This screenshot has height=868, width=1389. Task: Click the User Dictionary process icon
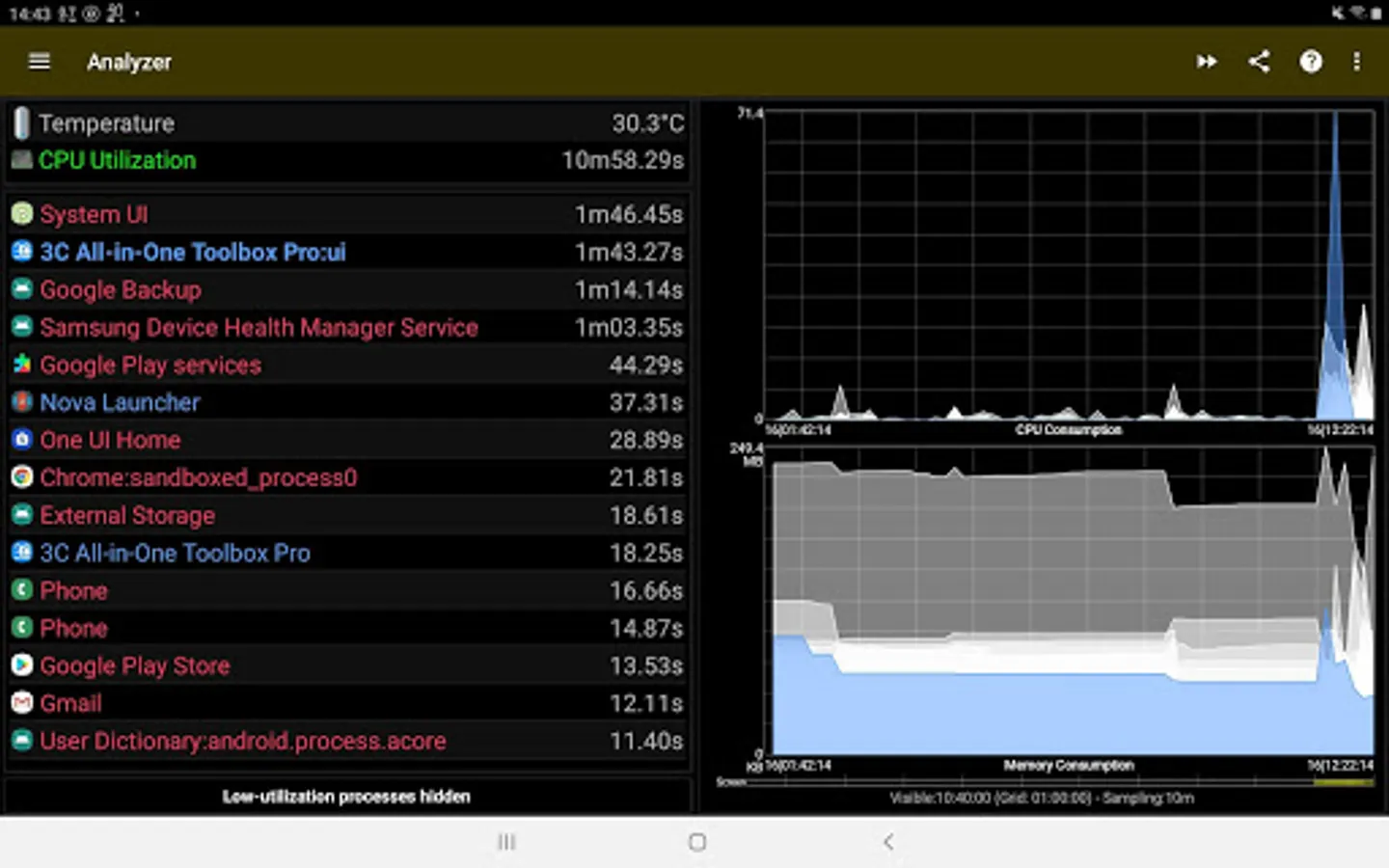click(x=22, y=741)
